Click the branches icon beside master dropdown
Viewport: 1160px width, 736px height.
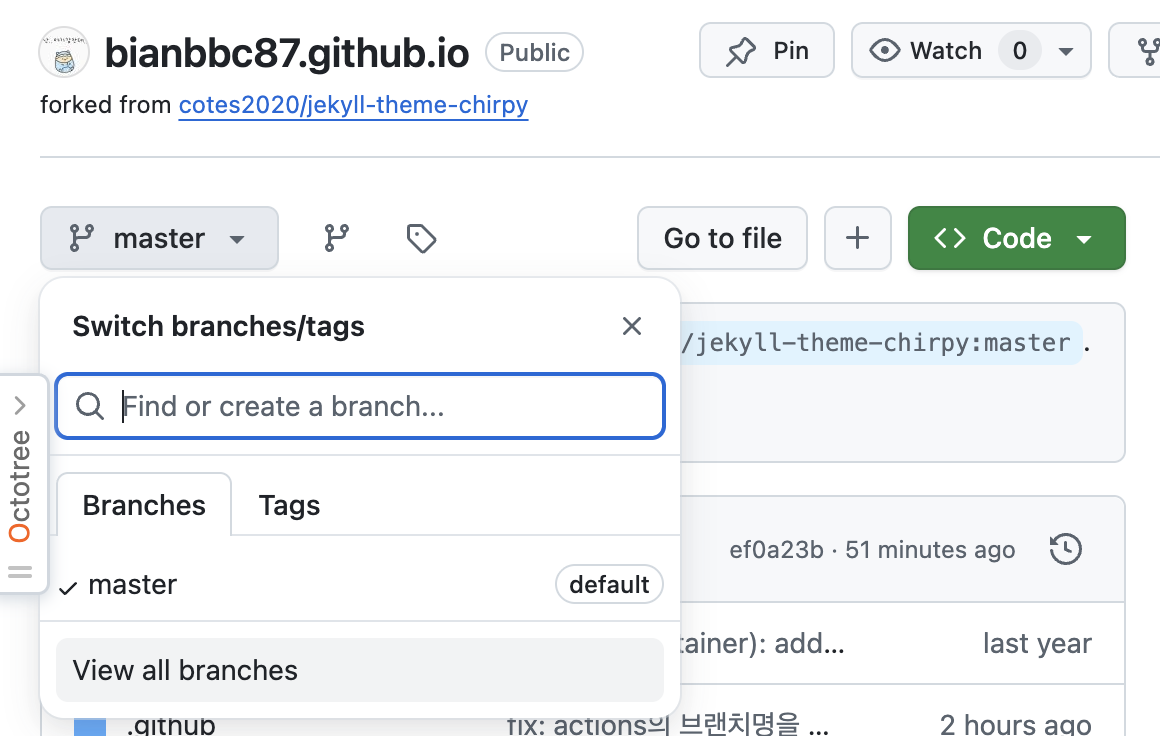point(337,238)
